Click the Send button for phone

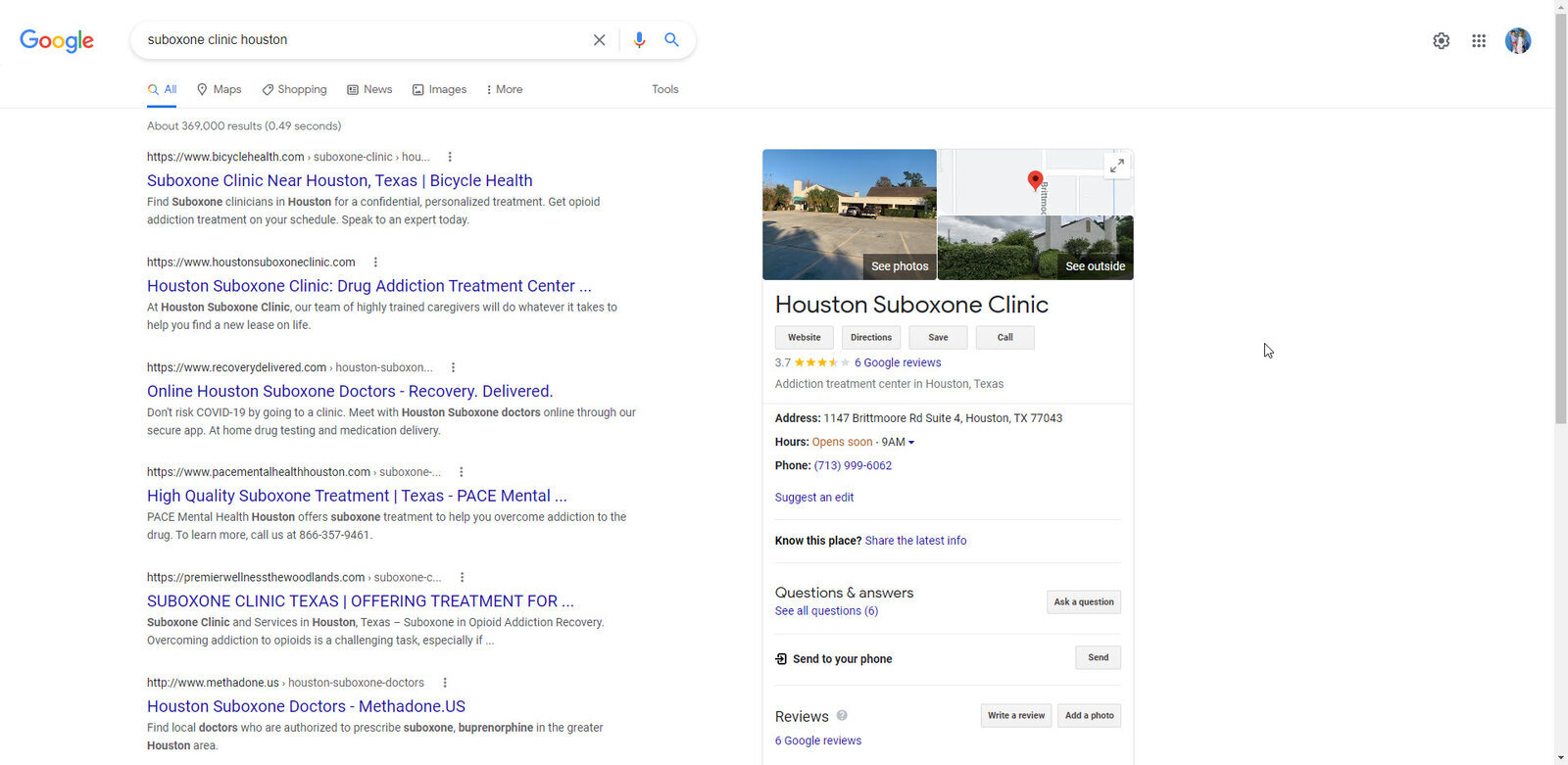click(1099, 657)
